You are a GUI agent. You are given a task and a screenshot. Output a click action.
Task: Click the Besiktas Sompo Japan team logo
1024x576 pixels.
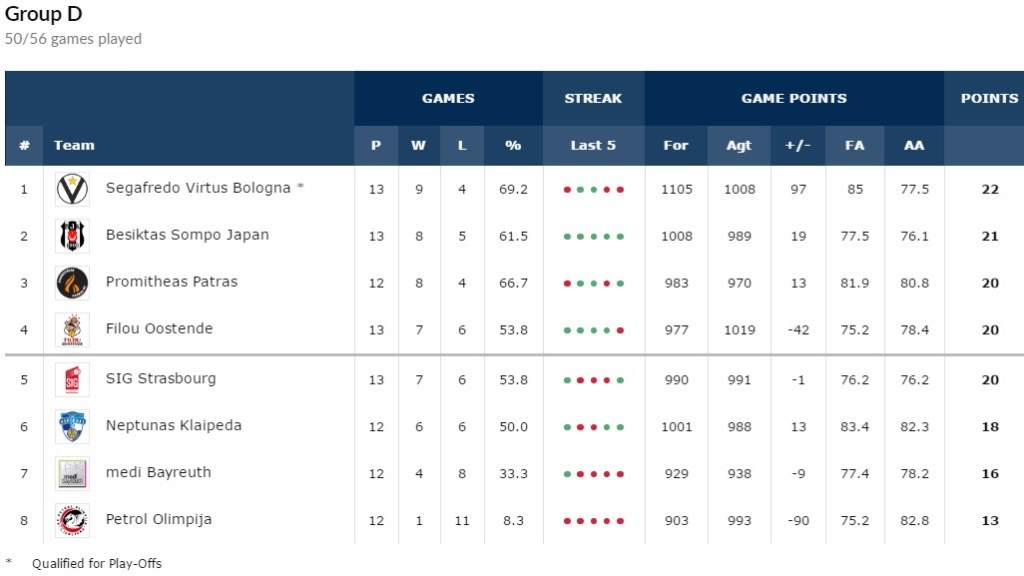pos(72,236)
